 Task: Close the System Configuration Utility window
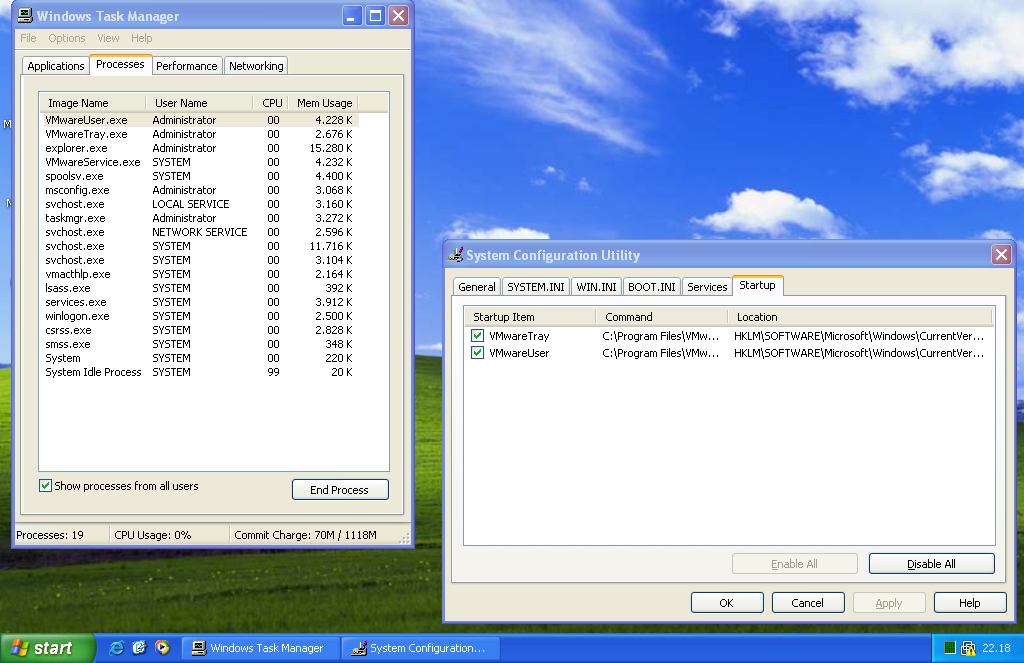point(1001,254)
